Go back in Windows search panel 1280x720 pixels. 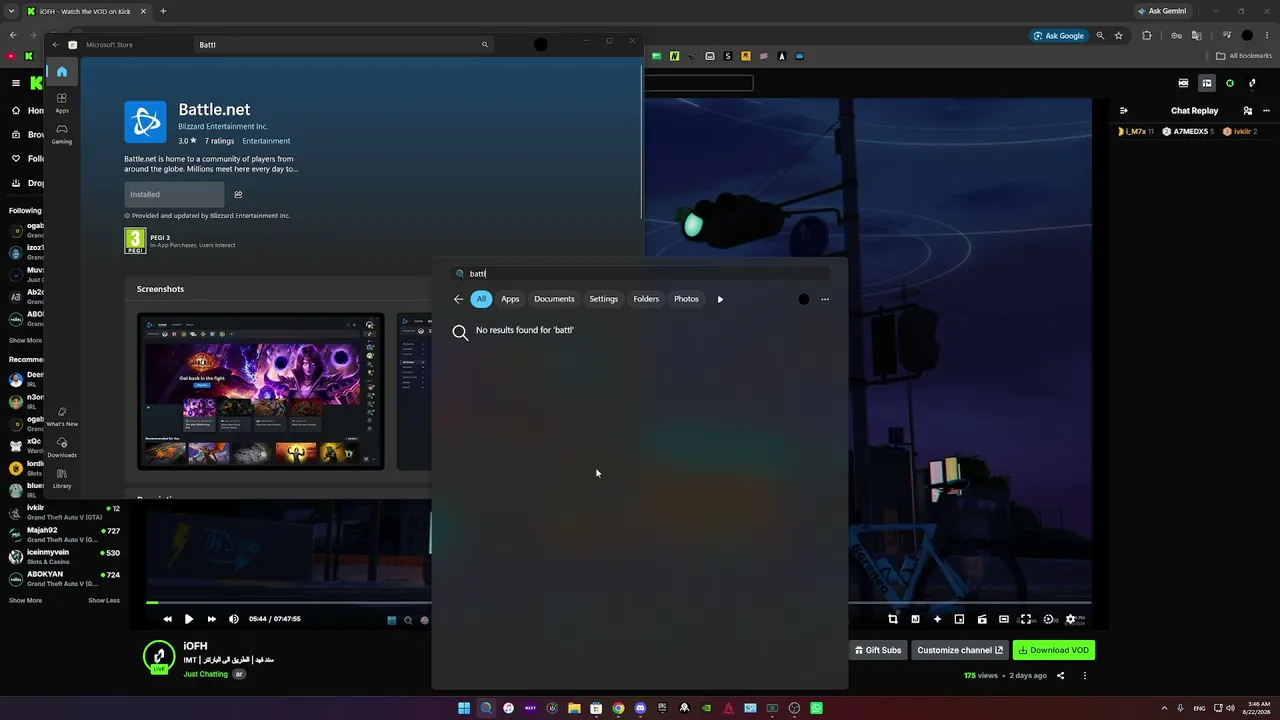point(459,299)
